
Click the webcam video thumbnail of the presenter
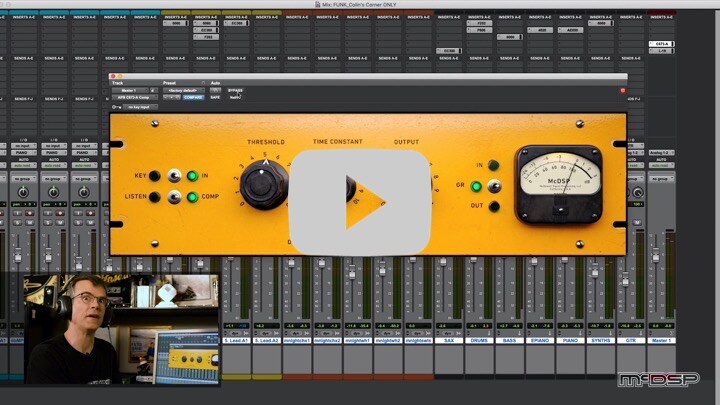click(121, 329)
